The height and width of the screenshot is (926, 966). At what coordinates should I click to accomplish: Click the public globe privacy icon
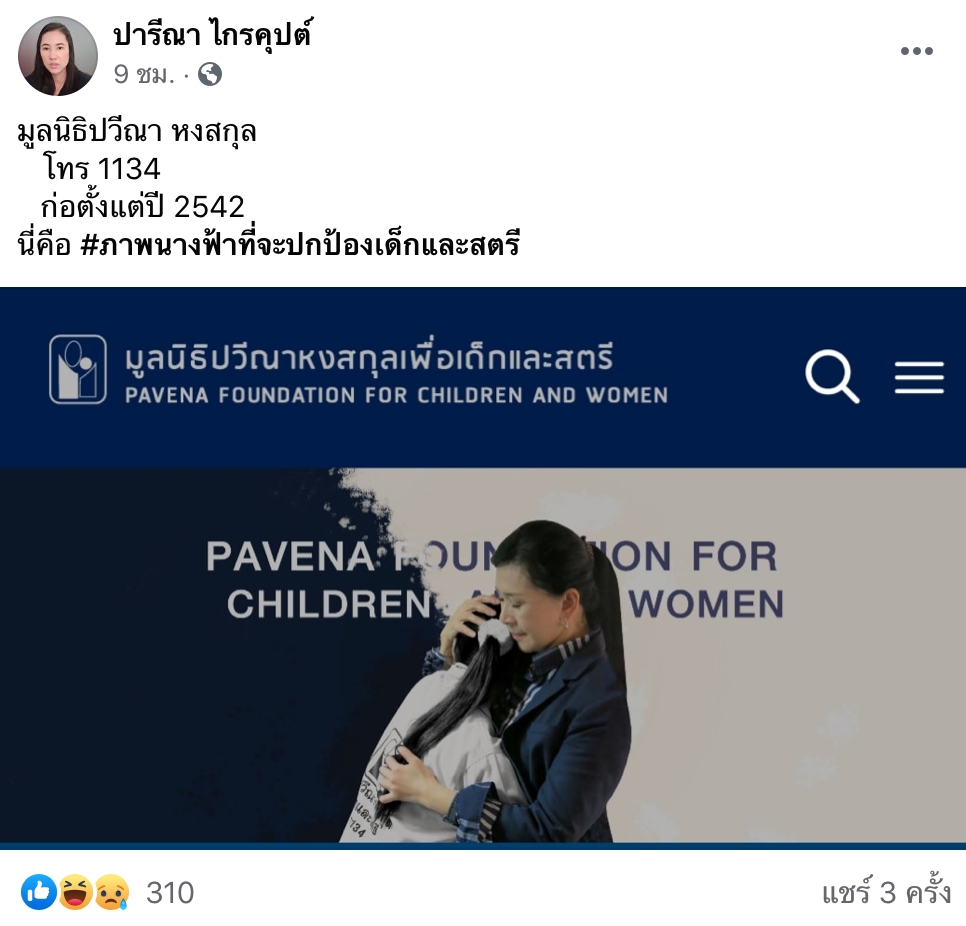(210, 75)
